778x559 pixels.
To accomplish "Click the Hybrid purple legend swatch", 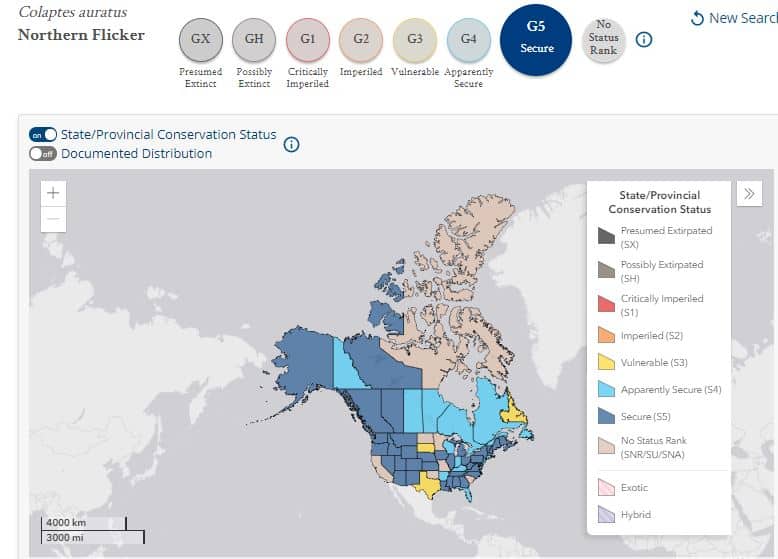I will pyautogui.click(x=606, y=514).
